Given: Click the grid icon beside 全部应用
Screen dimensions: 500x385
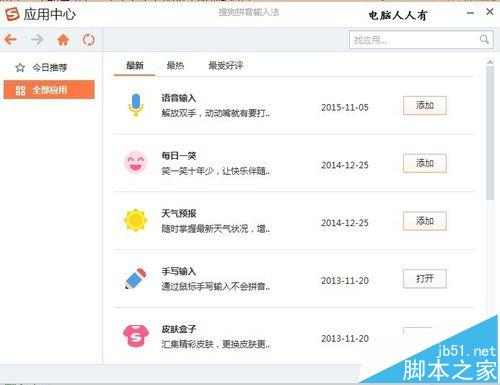Looking at the screenshot, I should [x=20, y=90].
